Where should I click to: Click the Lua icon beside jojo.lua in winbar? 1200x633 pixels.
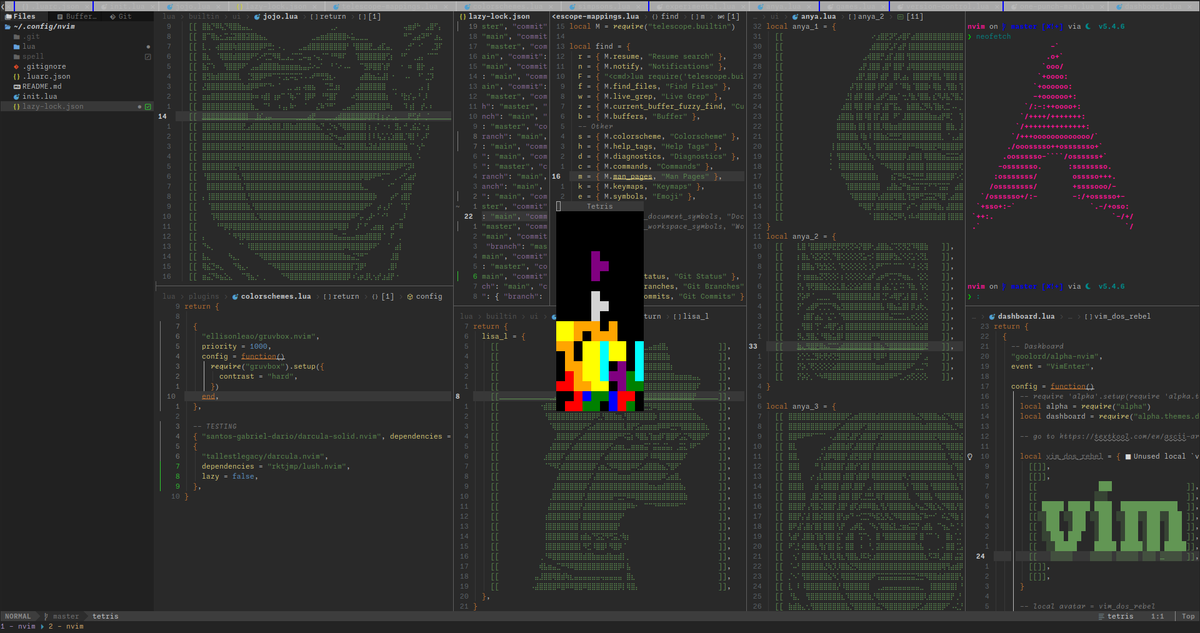[x=258, y=17]
